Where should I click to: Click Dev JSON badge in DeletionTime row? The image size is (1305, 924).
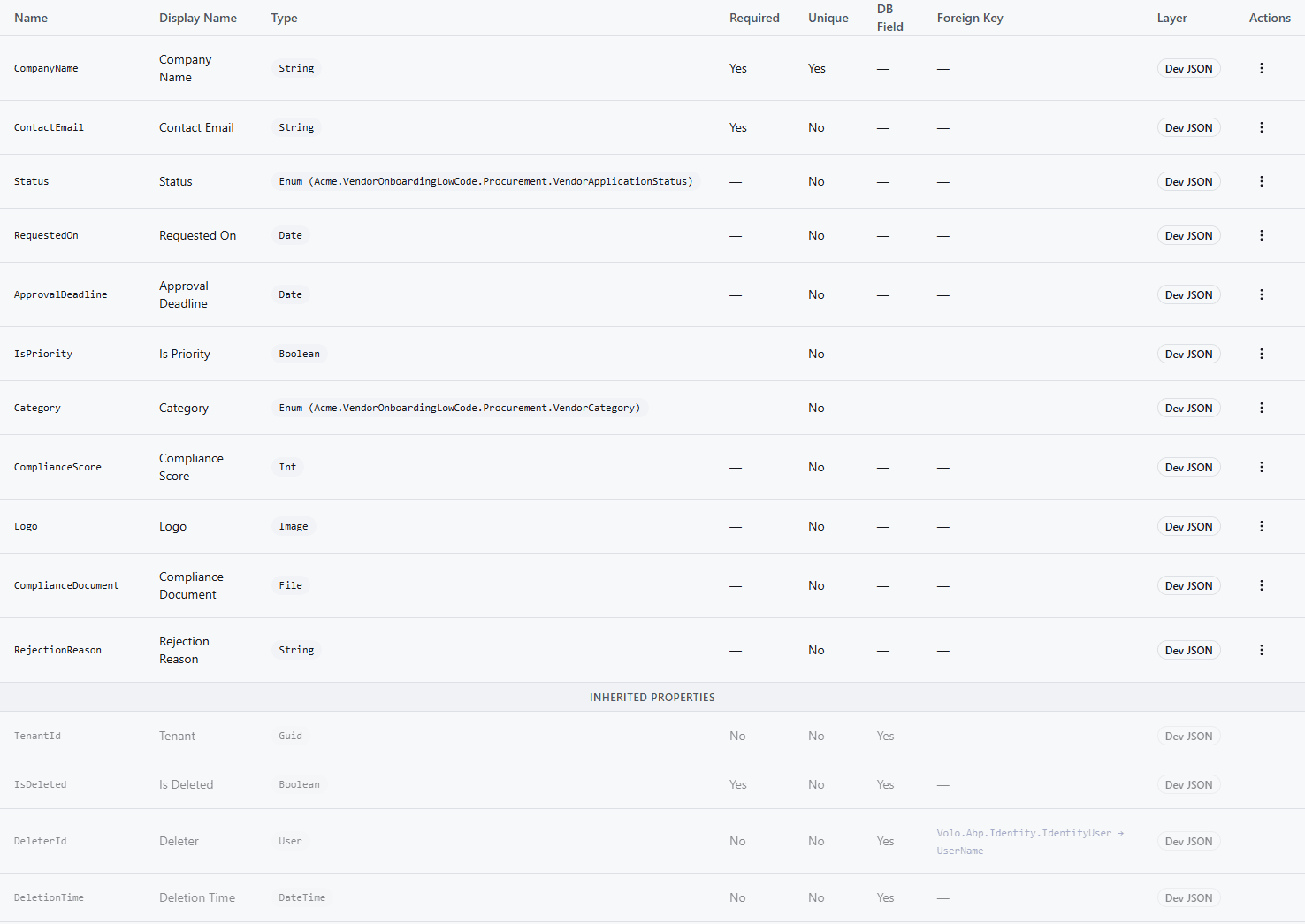(x=1188, y=897)
